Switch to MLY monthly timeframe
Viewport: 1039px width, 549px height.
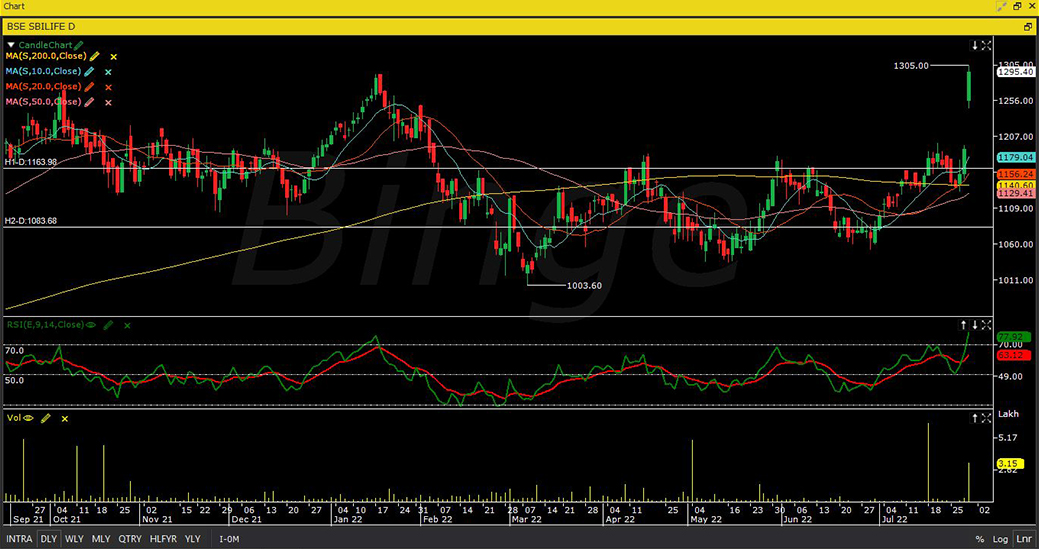click(101, 539)
